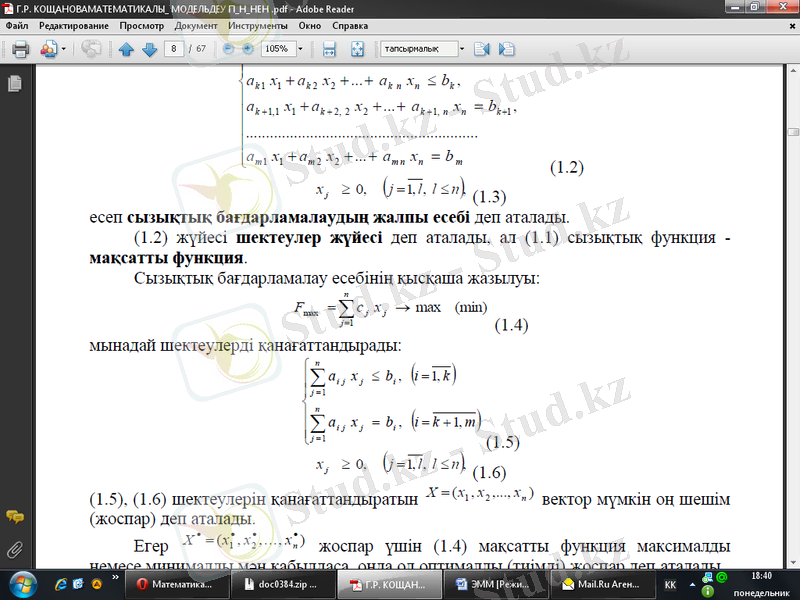Zoom in with the plus button
This screenshot has height=600, width=800.
click(x=248, y=49)
